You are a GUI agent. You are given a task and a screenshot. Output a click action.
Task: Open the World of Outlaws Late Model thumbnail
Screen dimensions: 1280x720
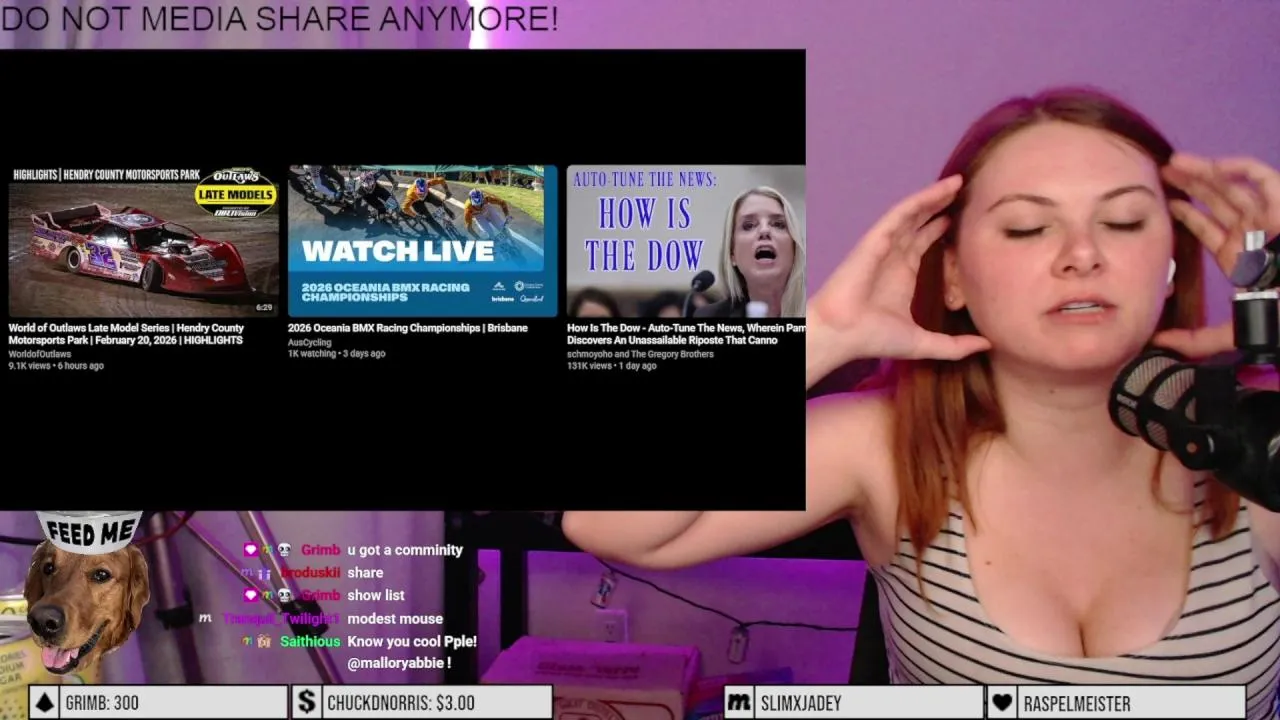[x=144, y=241]
